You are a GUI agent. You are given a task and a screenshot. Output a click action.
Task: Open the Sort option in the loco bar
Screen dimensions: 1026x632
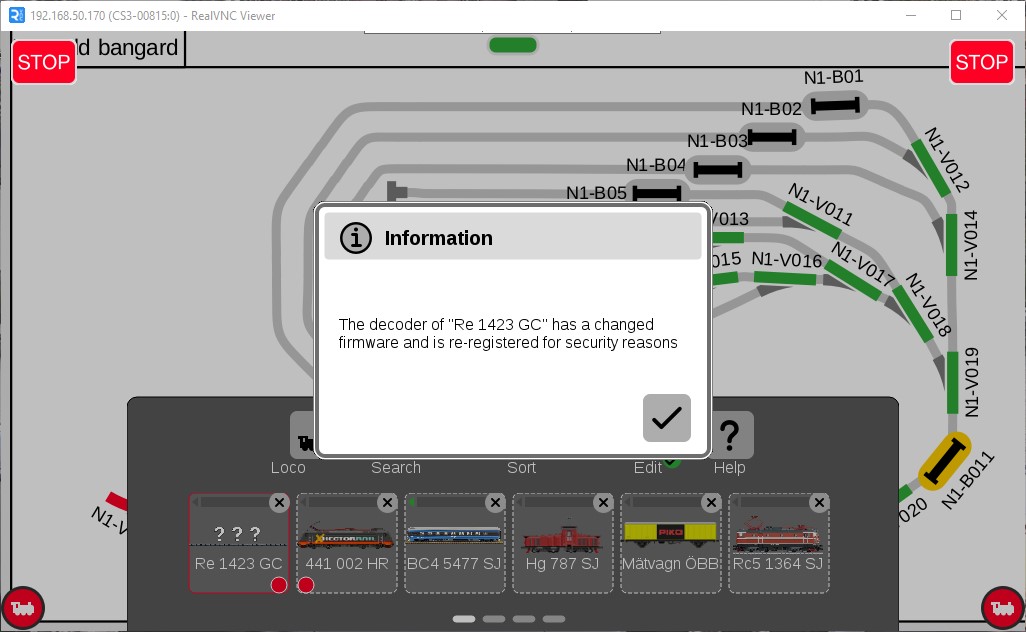pyautogui.click(x=522, y=468)
